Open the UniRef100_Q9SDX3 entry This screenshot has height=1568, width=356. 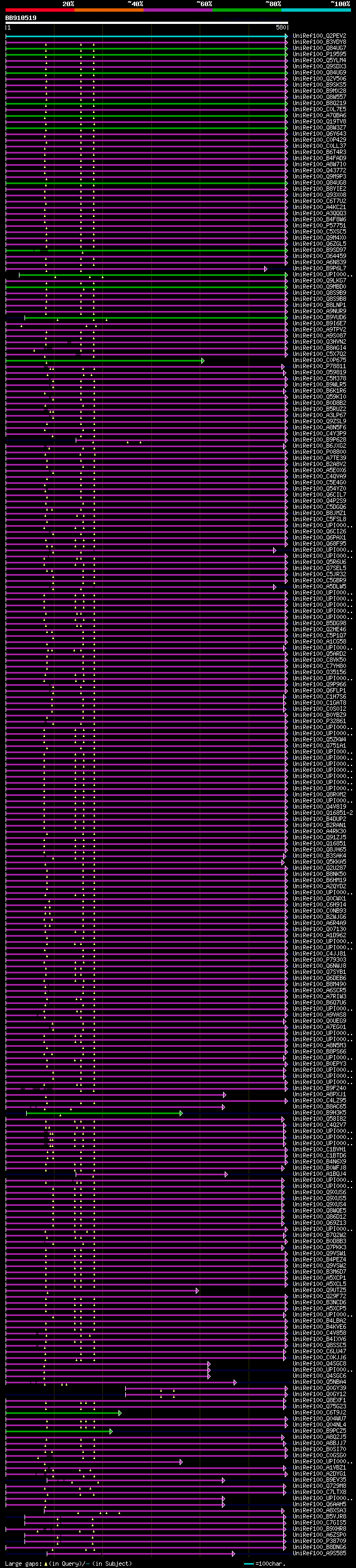tap(319, 66)
